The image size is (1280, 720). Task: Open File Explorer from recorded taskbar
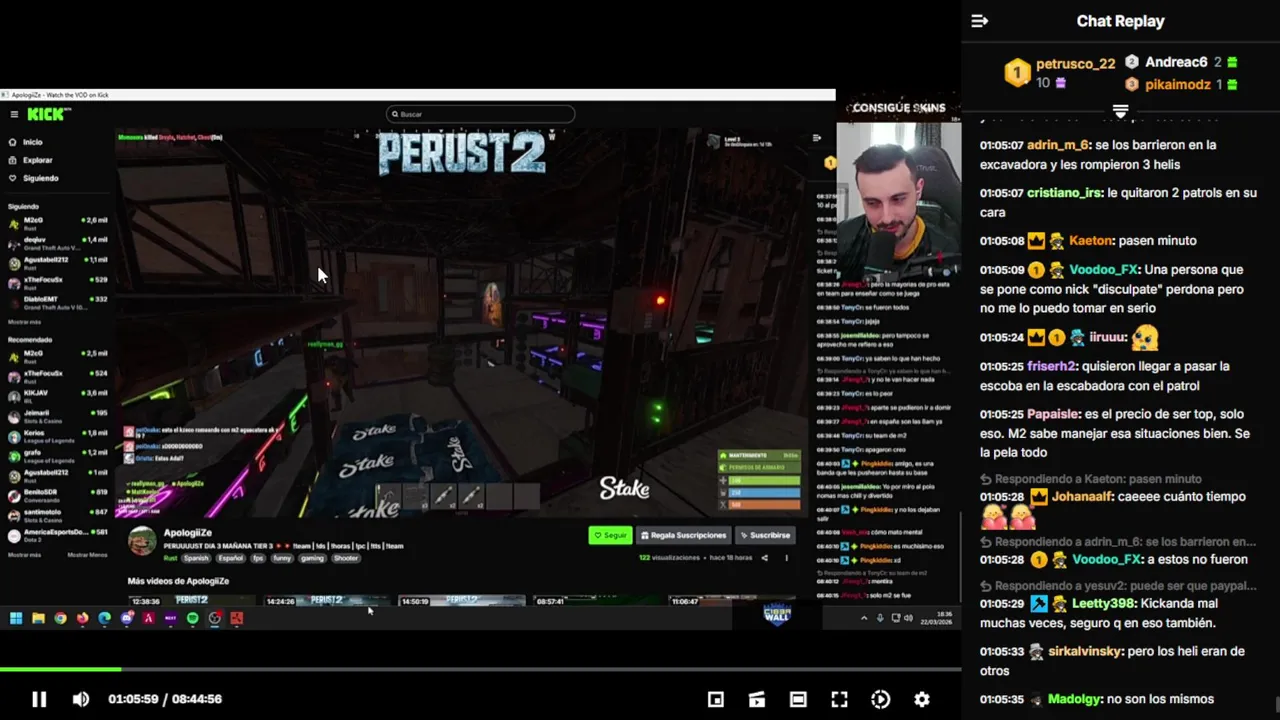point(38,618)
